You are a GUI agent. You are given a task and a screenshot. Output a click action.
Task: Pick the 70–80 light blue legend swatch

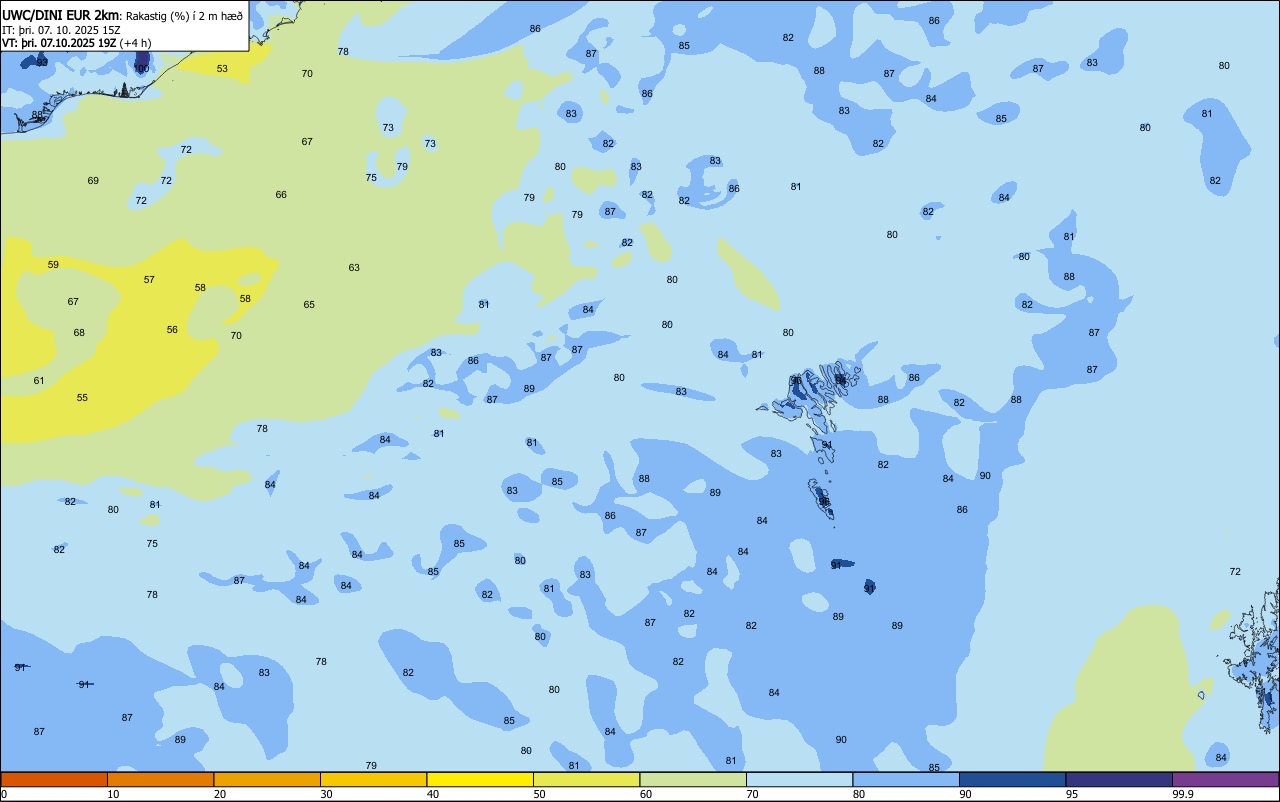coord(799,779)
